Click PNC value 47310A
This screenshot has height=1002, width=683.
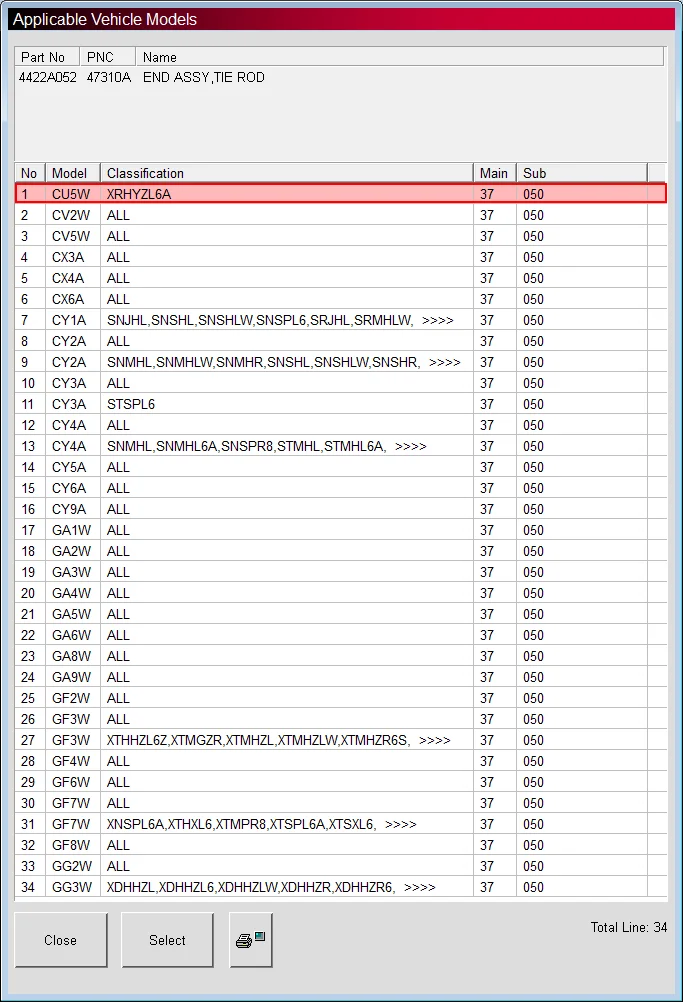pyautogui.click(x=109, y=77)
